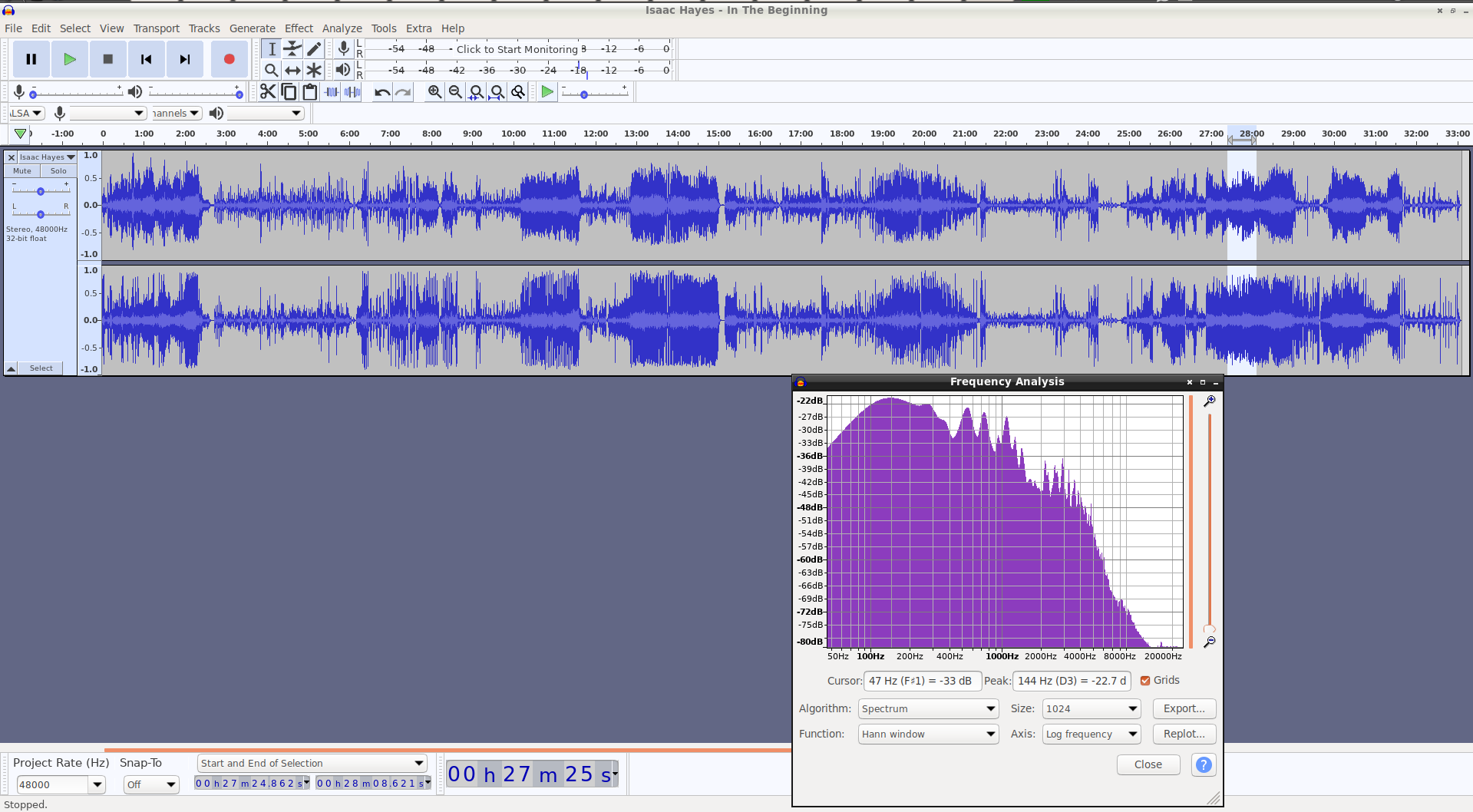Skip to start of the project
The image size is (1473, 812).
[x=147, y=59]
